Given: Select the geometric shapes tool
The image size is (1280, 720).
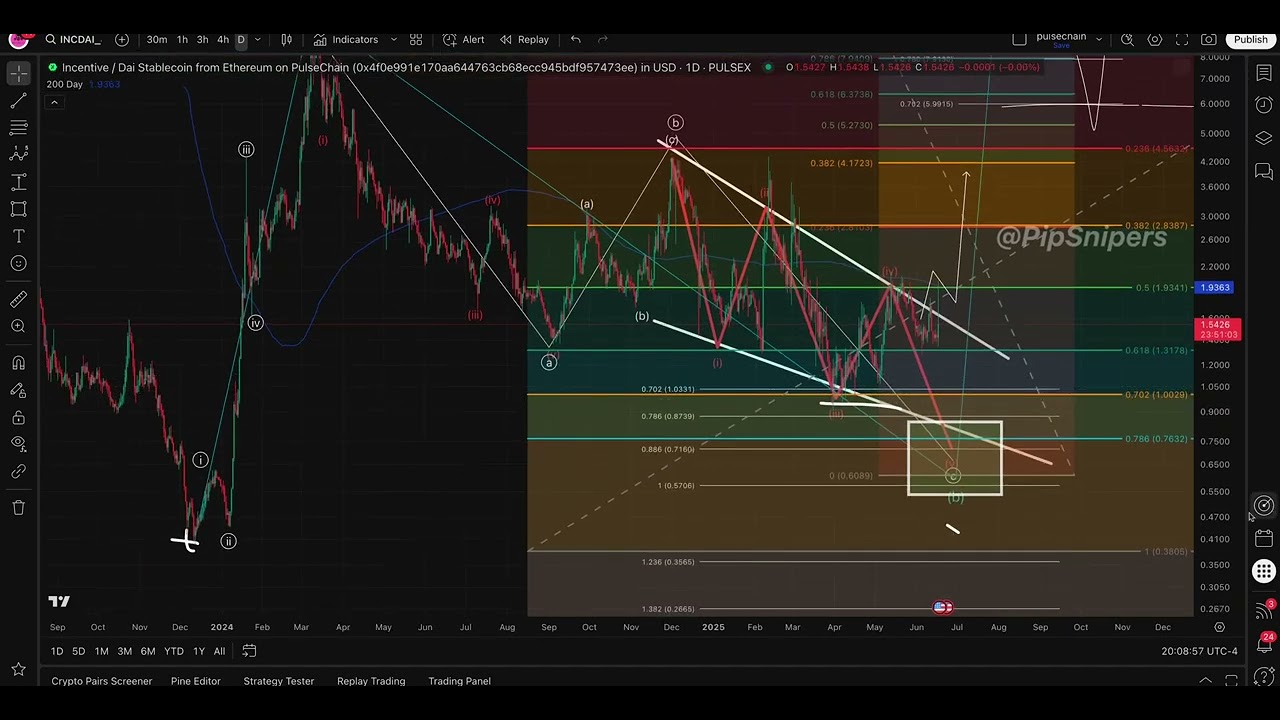Looking at the screenshot, I should 19,209.
